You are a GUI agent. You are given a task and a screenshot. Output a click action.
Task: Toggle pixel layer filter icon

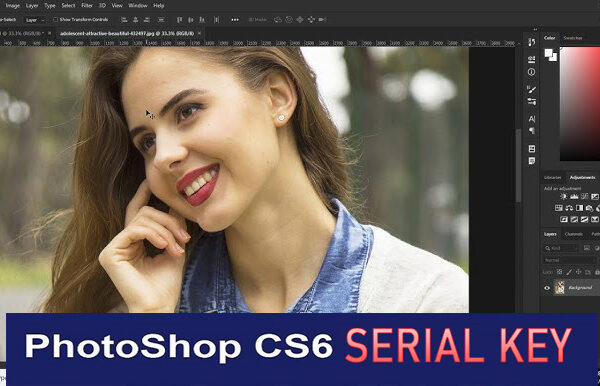point(587,248)
